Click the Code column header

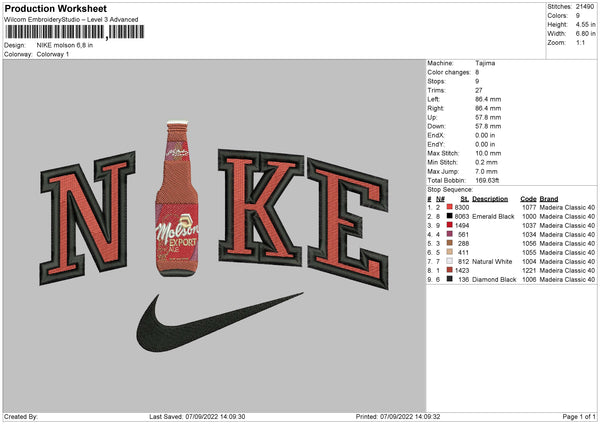[x=528, y=199]
